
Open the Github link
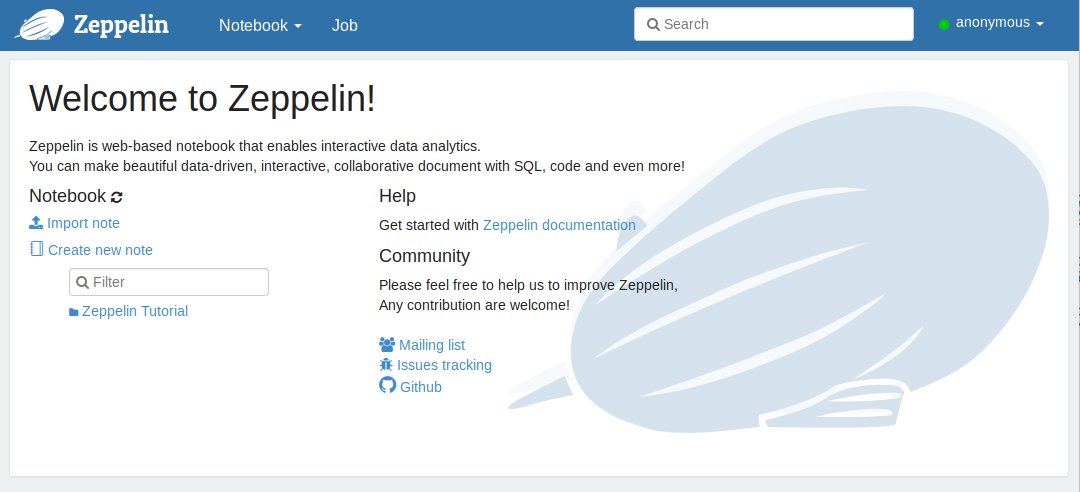click(421, 387)
